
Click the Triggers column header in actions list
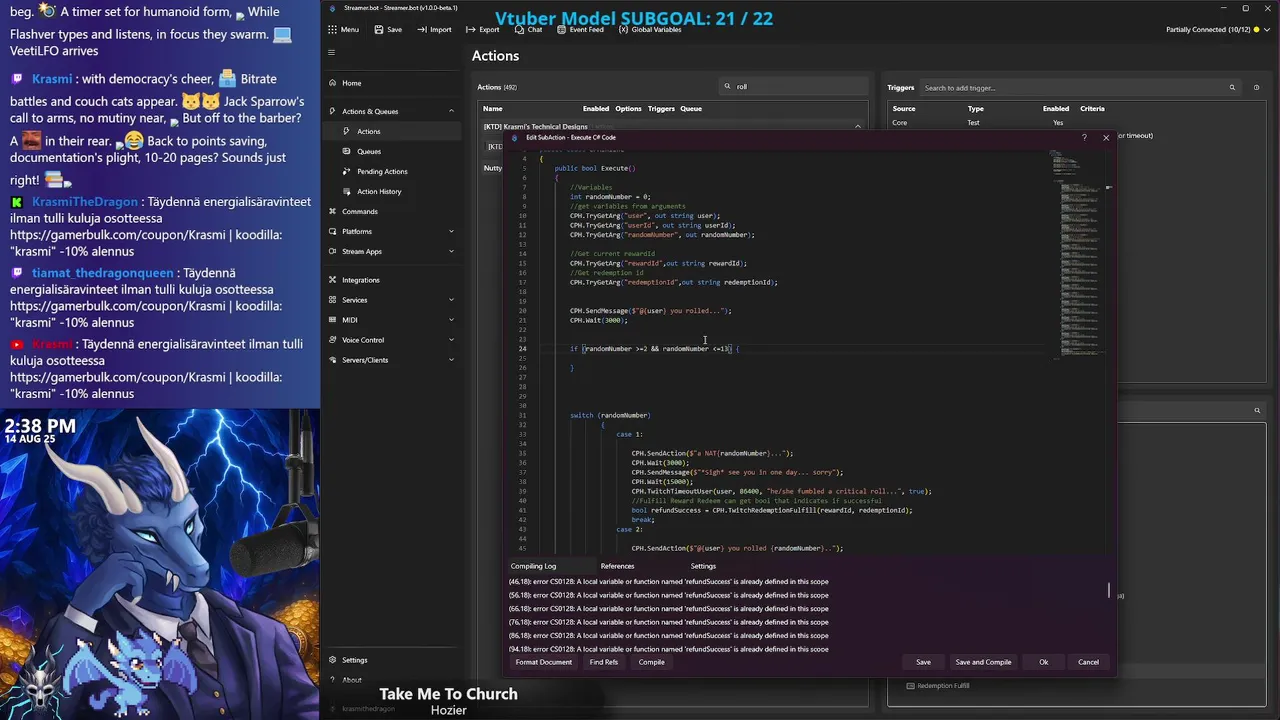(661, 108)
